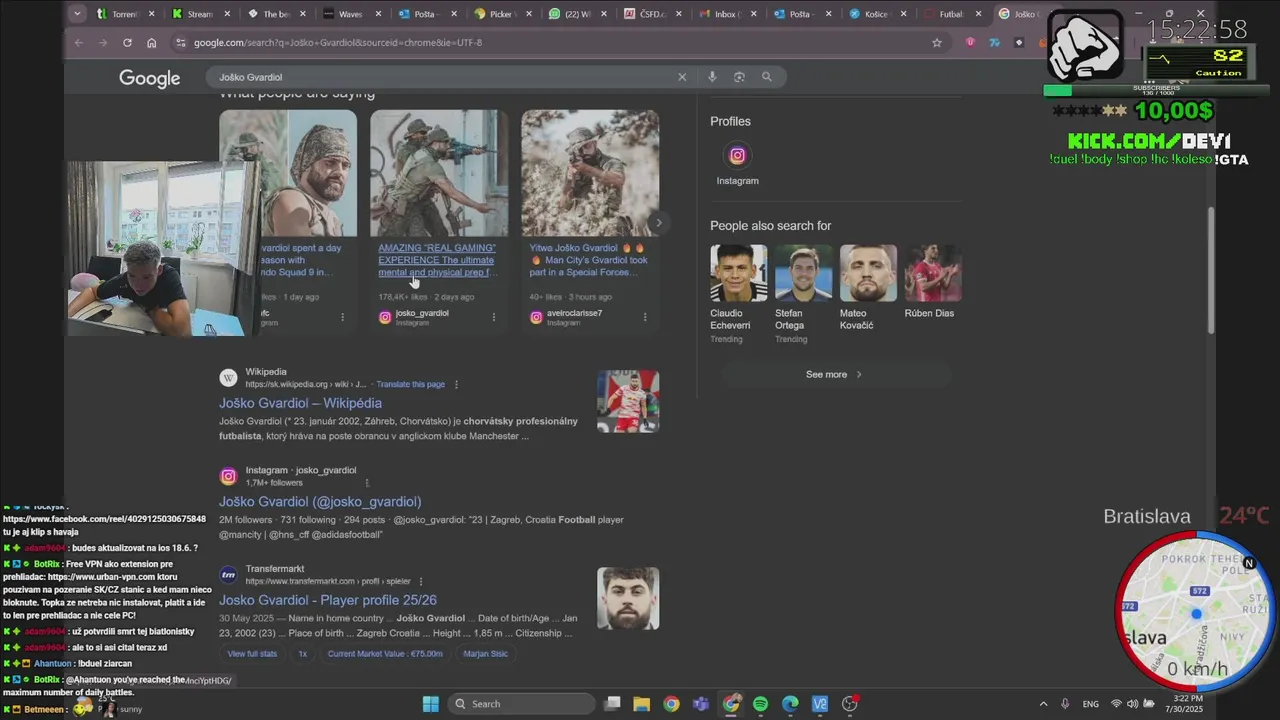Open Wikipedia result thumbnail image
The height and width of the screenshot is (720, 1280).
[x=628, y=401]
